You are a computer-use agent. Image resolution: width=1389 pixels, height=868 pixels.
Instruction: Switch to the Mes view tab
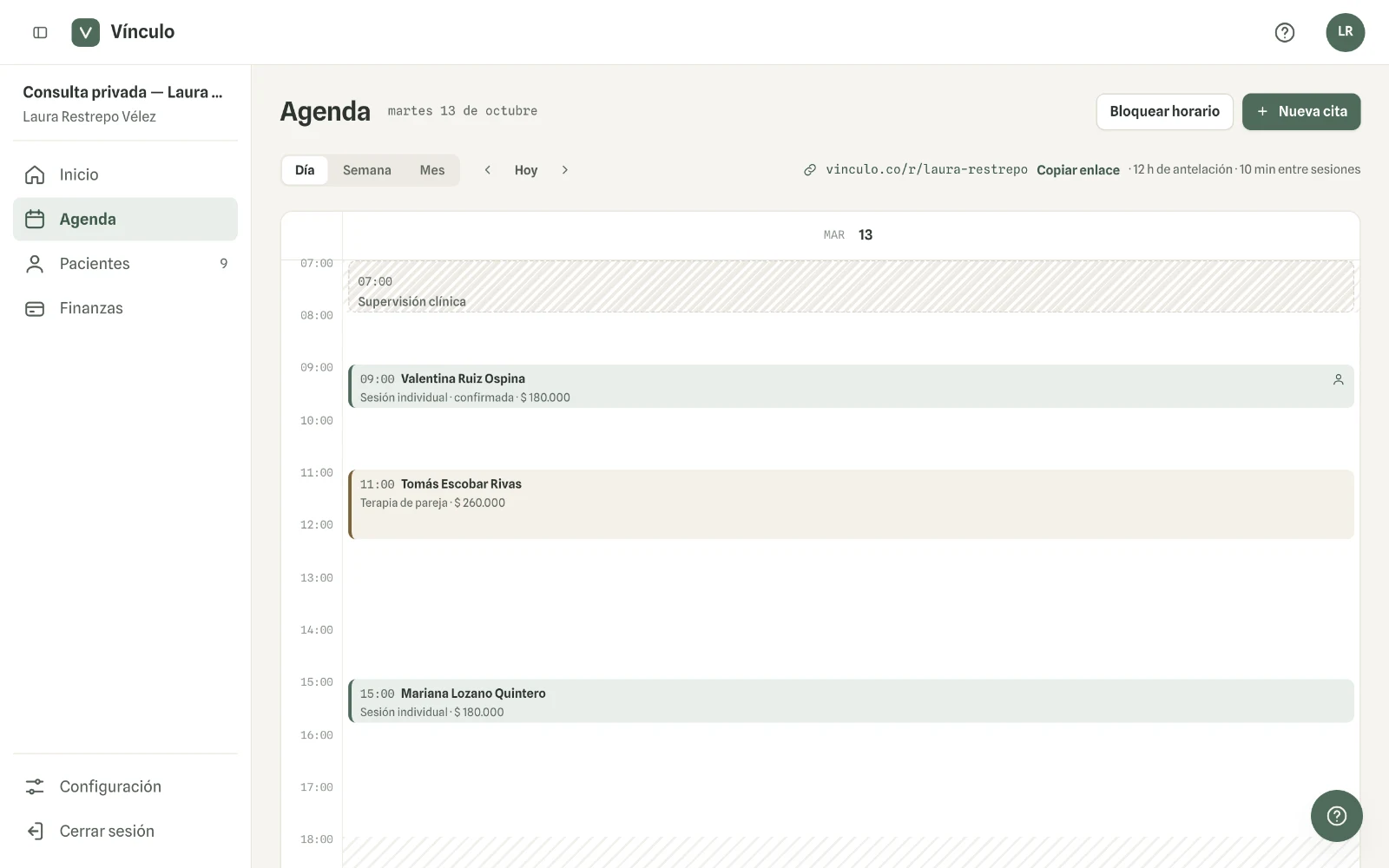click(x=432, y=170)
